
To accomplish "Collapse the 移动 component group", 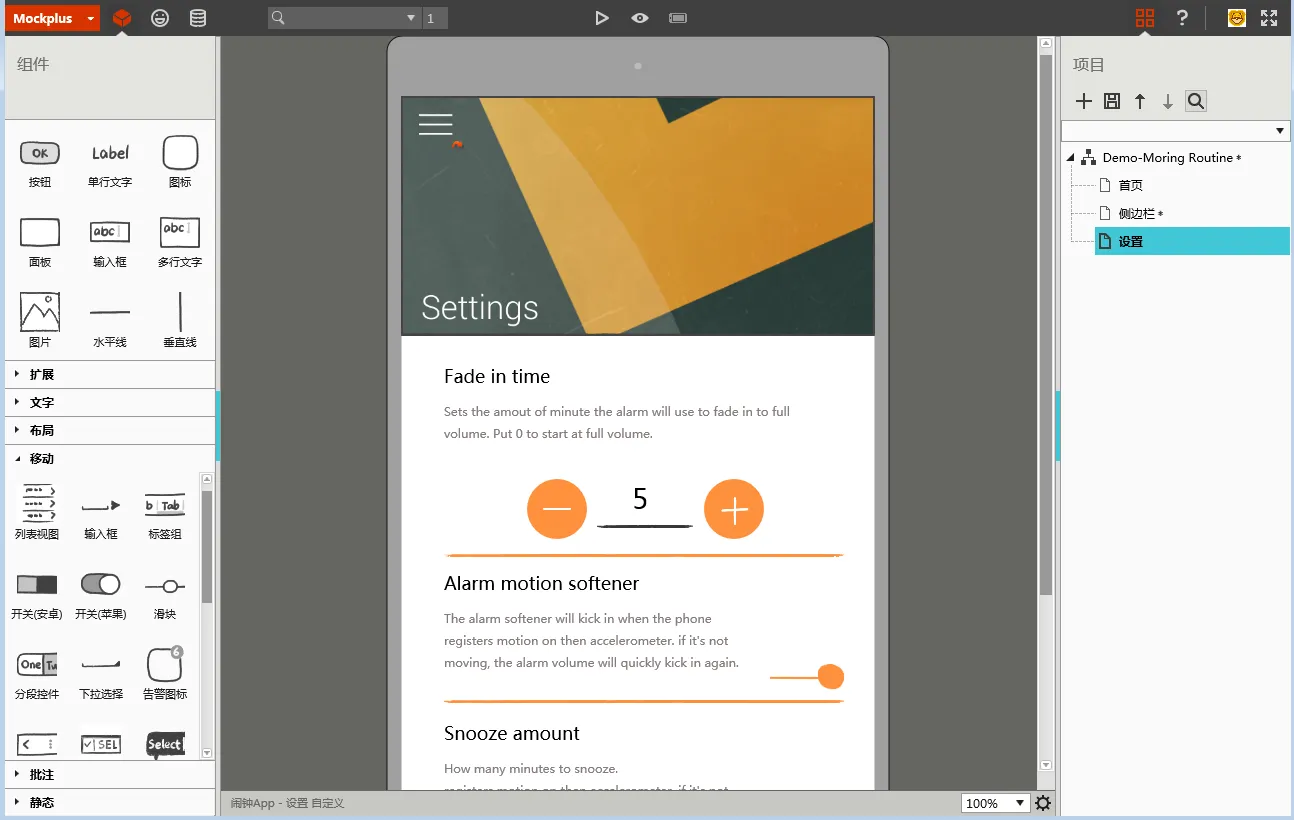I will tap(110, 459).
